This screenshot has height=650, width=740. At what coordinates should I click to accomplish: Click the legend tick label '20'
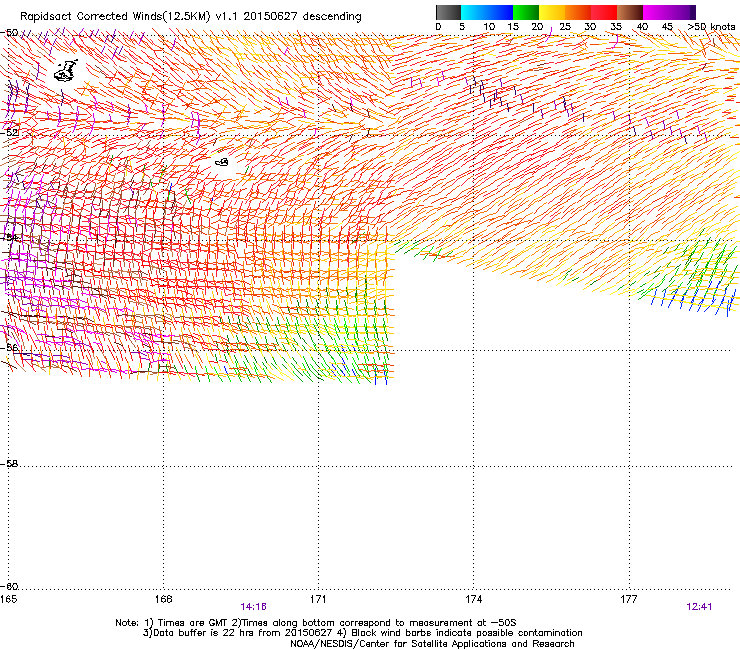537,27
